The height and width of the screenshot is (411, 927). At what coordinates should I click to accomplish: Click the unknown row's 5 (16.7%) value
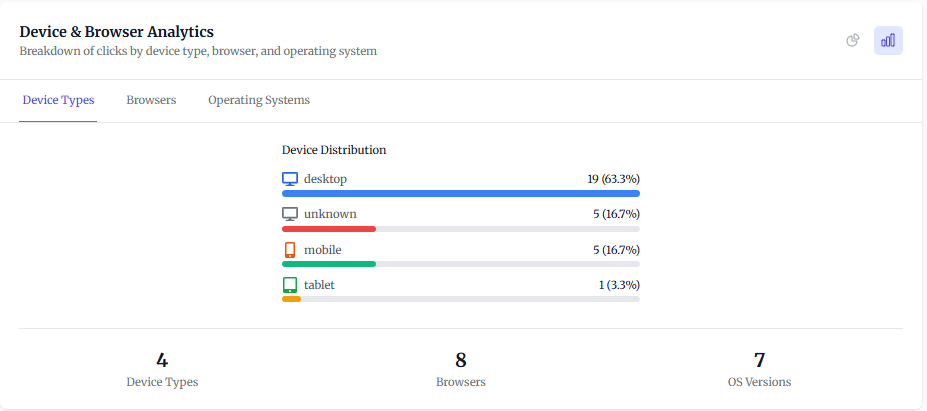[616, 214]
